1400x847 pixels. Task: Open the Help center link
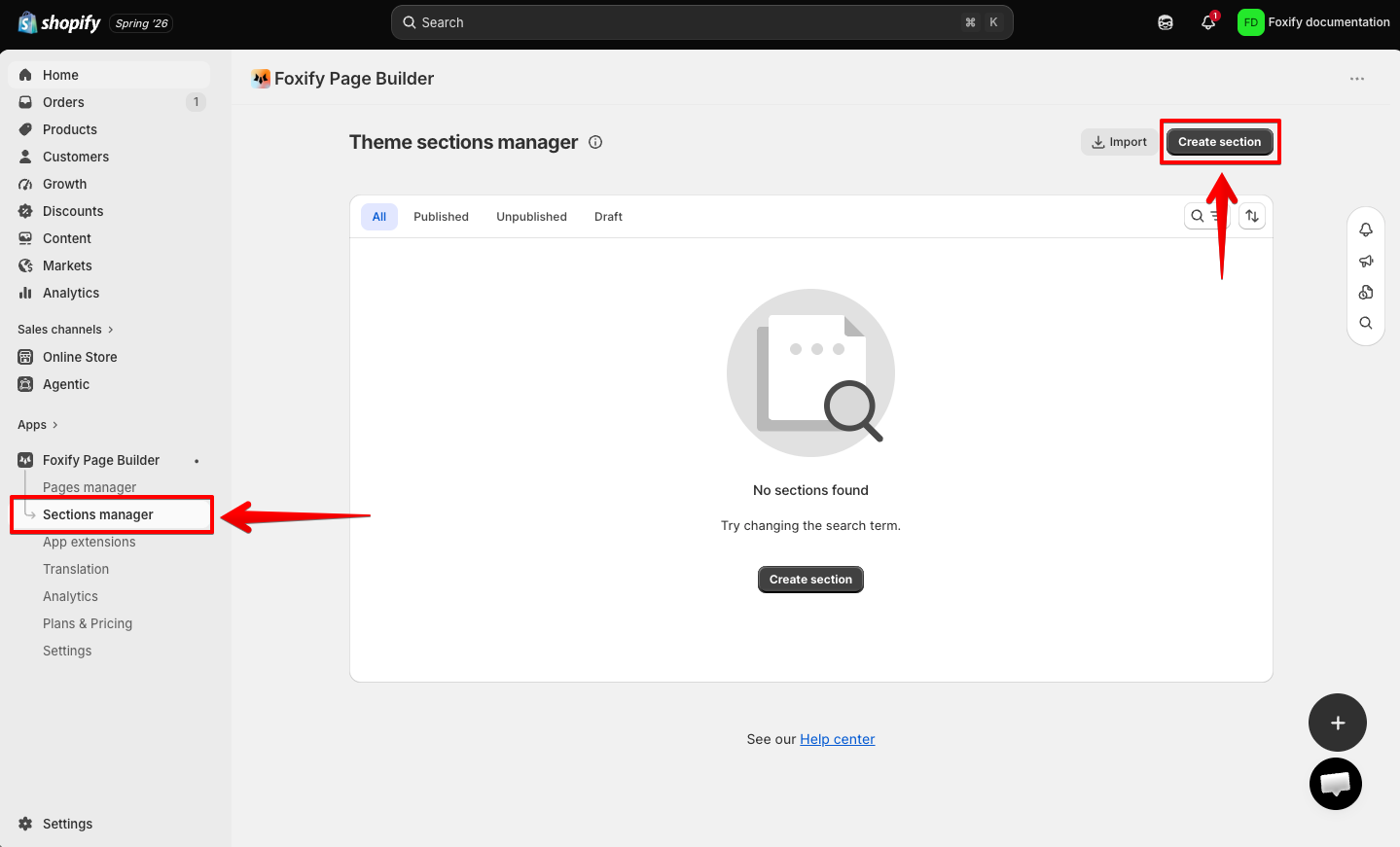pyautogui.click(x=838, y=739)
